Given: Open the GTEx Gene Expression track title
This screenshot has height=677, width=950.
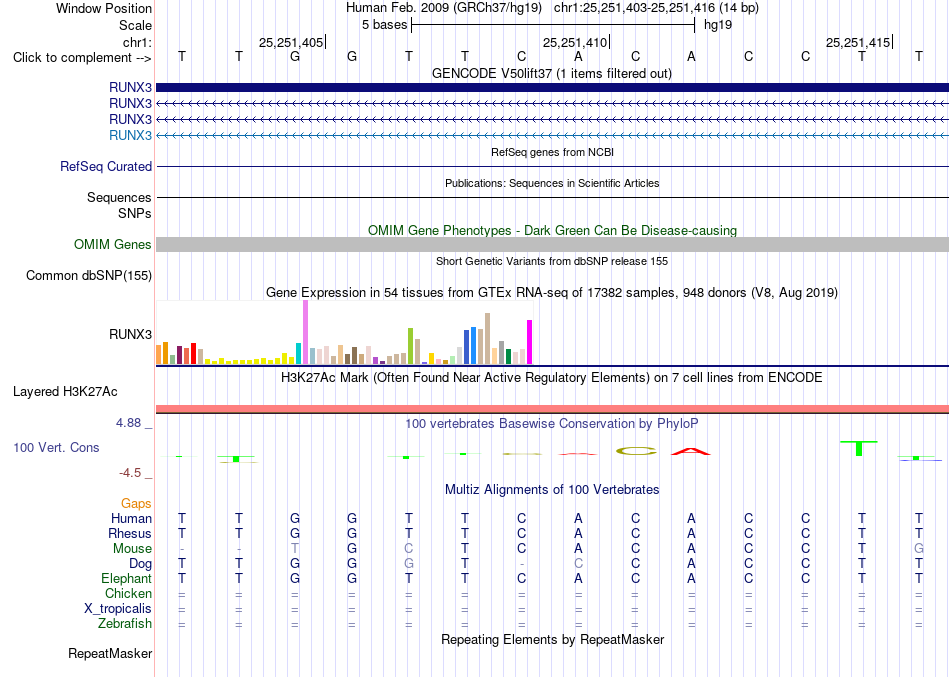Looking at the screenshot, I should click(552, 293).
